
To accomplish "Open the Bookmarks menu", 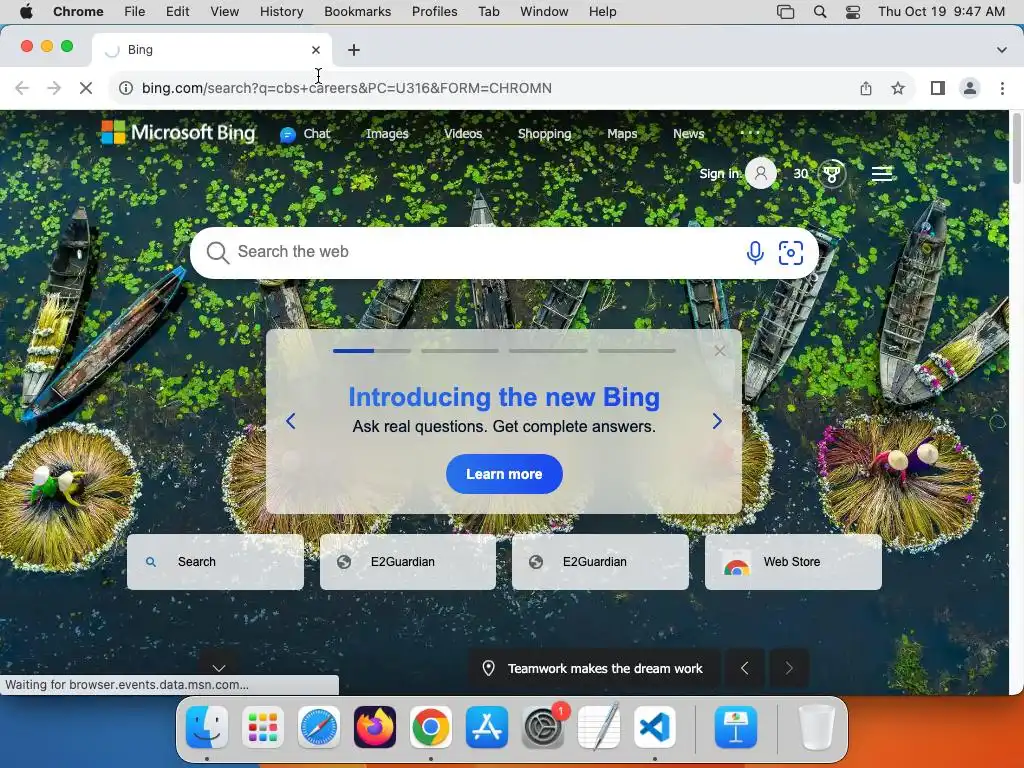I will [357, 12].
